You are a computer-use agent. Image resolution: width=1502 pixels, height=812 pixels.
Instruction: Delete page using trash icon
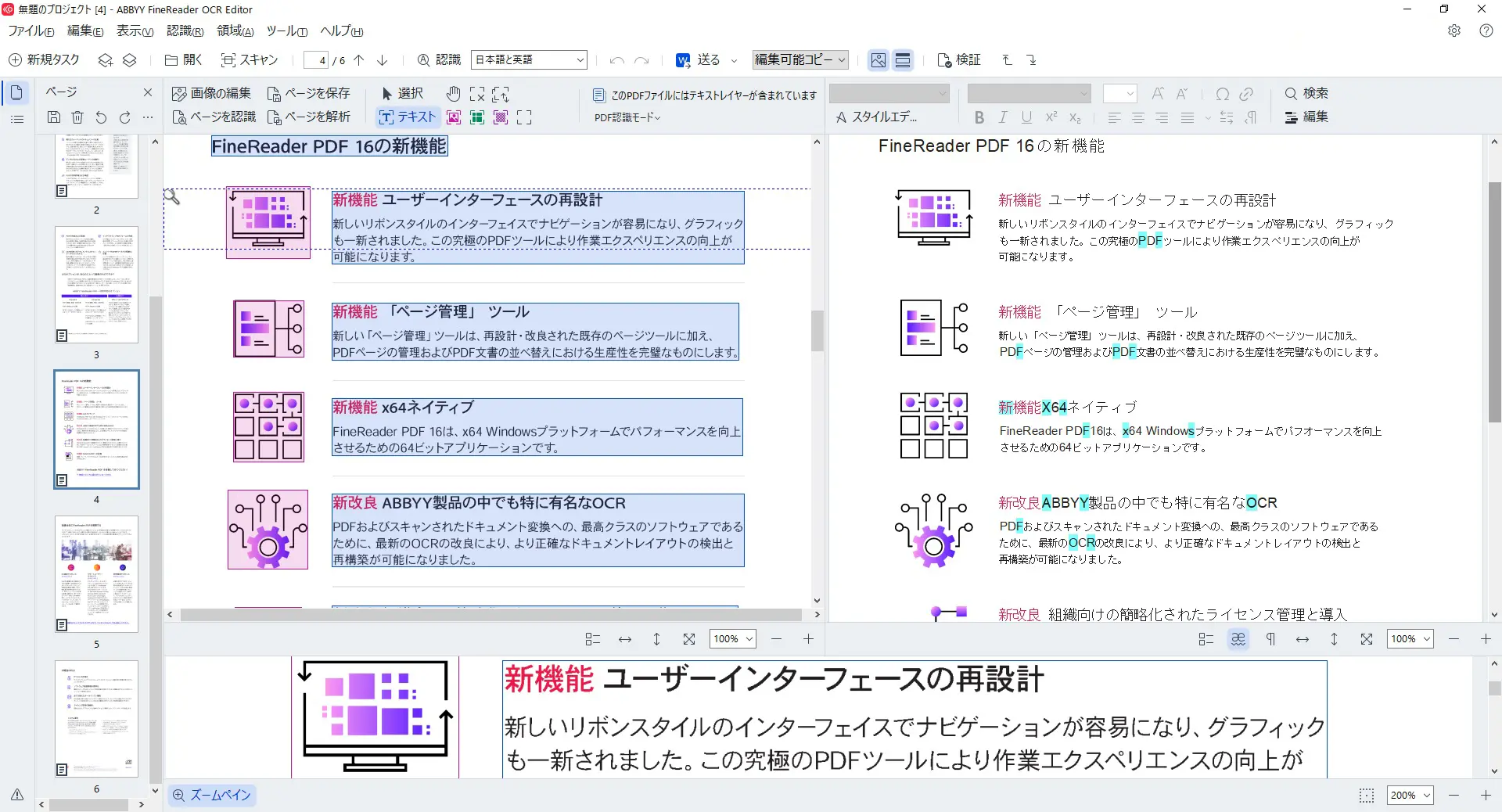77,117
